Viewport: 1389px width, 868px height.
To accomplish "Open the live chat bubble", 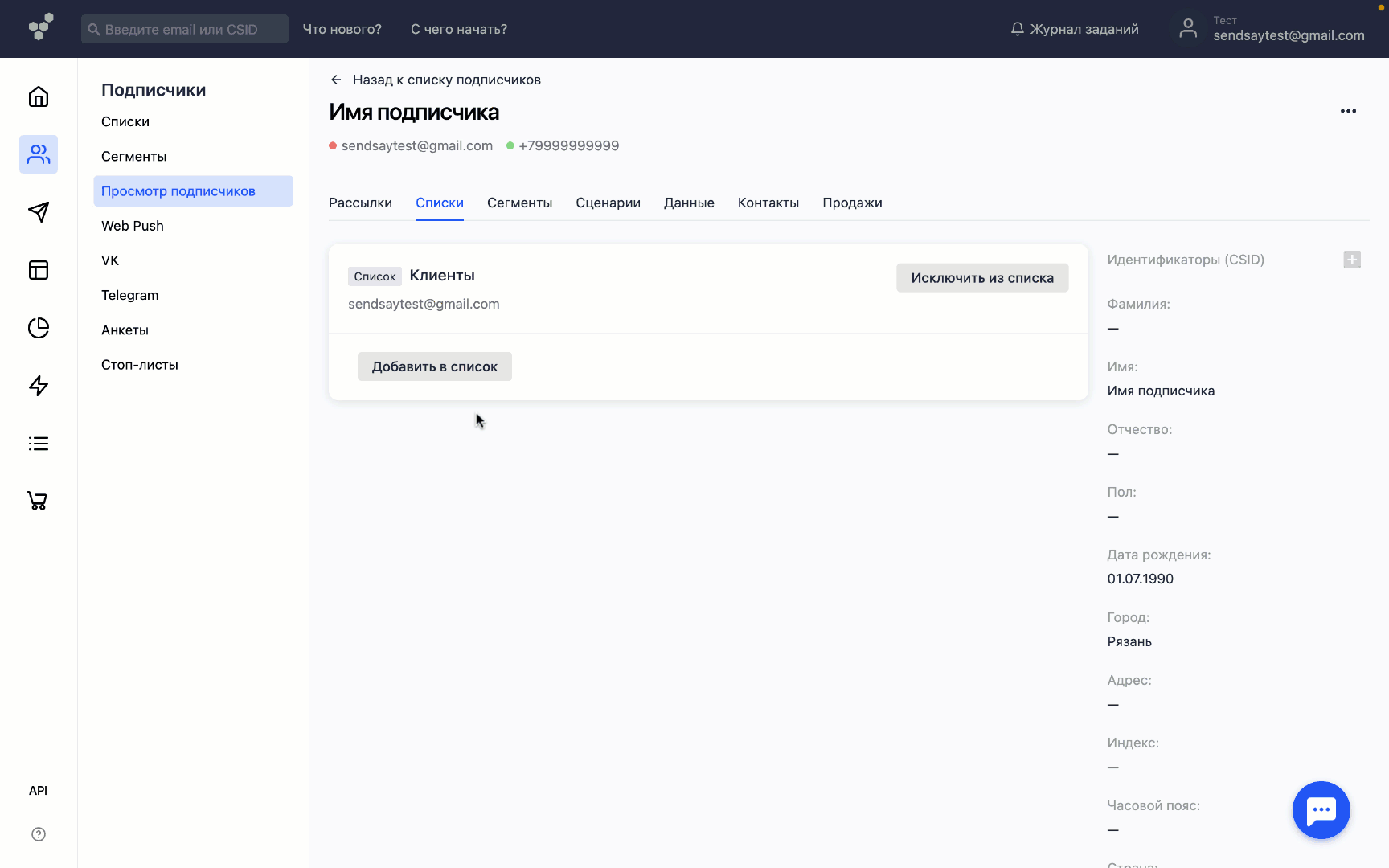I will tap(1321, 810).
